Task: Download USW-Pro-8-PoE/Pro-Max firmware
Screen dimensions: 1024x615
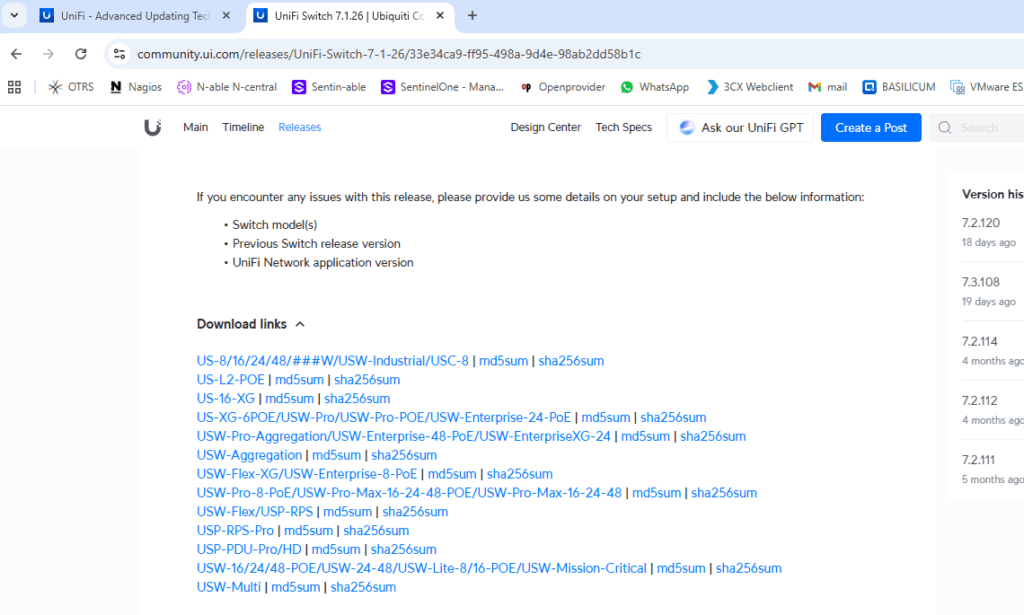Action: click(409, 493)
